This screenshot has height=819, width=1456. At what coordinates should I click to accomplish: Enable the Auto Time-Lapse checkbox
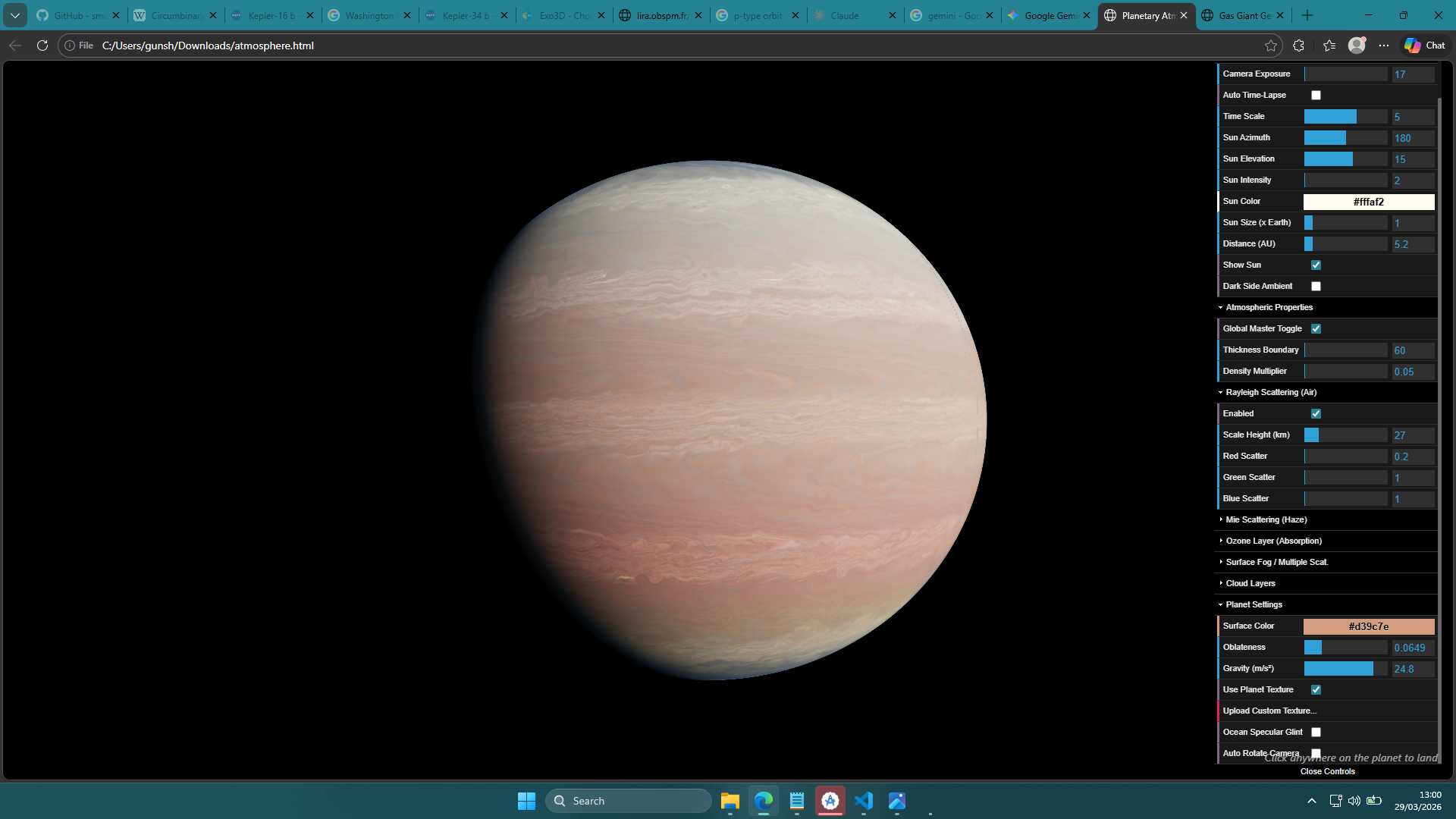point(1316,96)
